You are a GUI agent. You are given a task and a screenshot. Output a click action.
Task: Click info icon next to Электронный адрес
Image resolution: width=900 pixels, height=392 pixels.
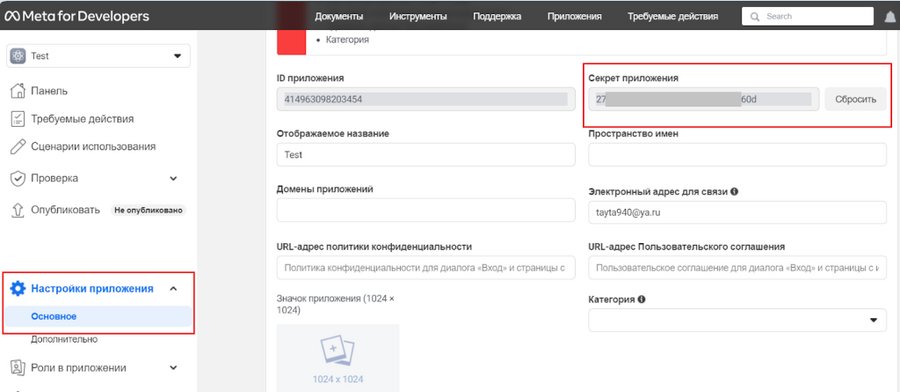734,192
